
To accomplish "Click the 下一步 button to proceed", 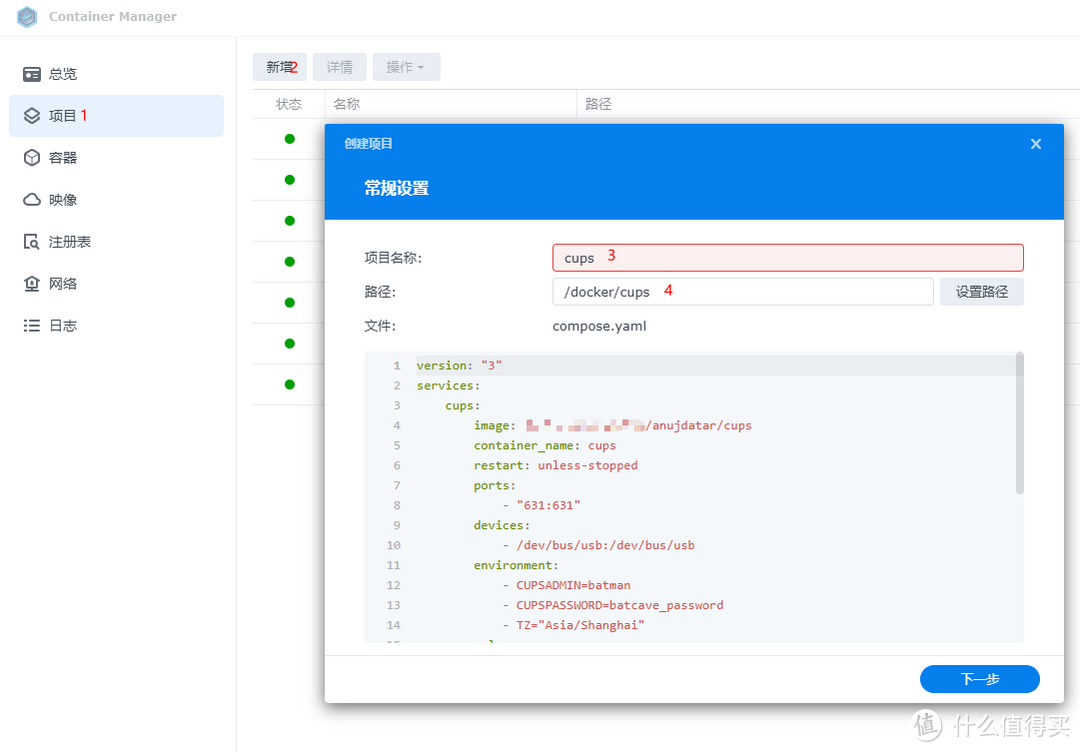I will tap(979, 679).
